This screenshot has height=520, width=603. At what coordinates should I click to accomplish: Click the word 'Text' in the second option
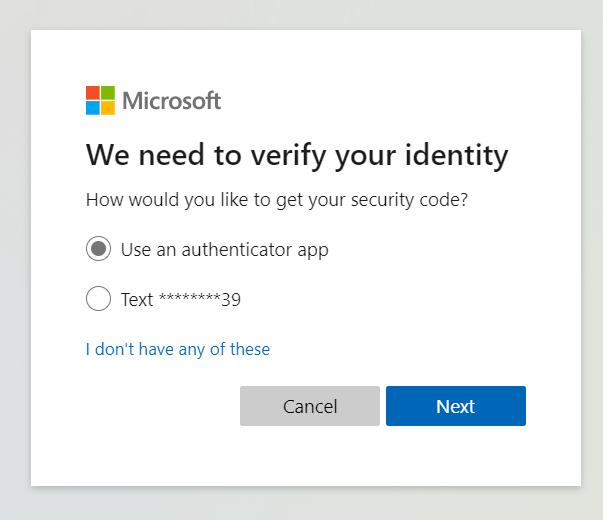[x=137, y=299]
